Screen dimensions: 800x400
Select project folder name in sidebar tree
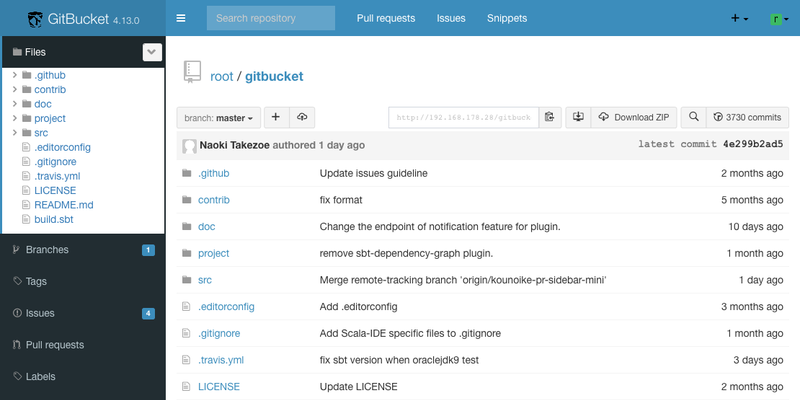click(x=50, y=118)
